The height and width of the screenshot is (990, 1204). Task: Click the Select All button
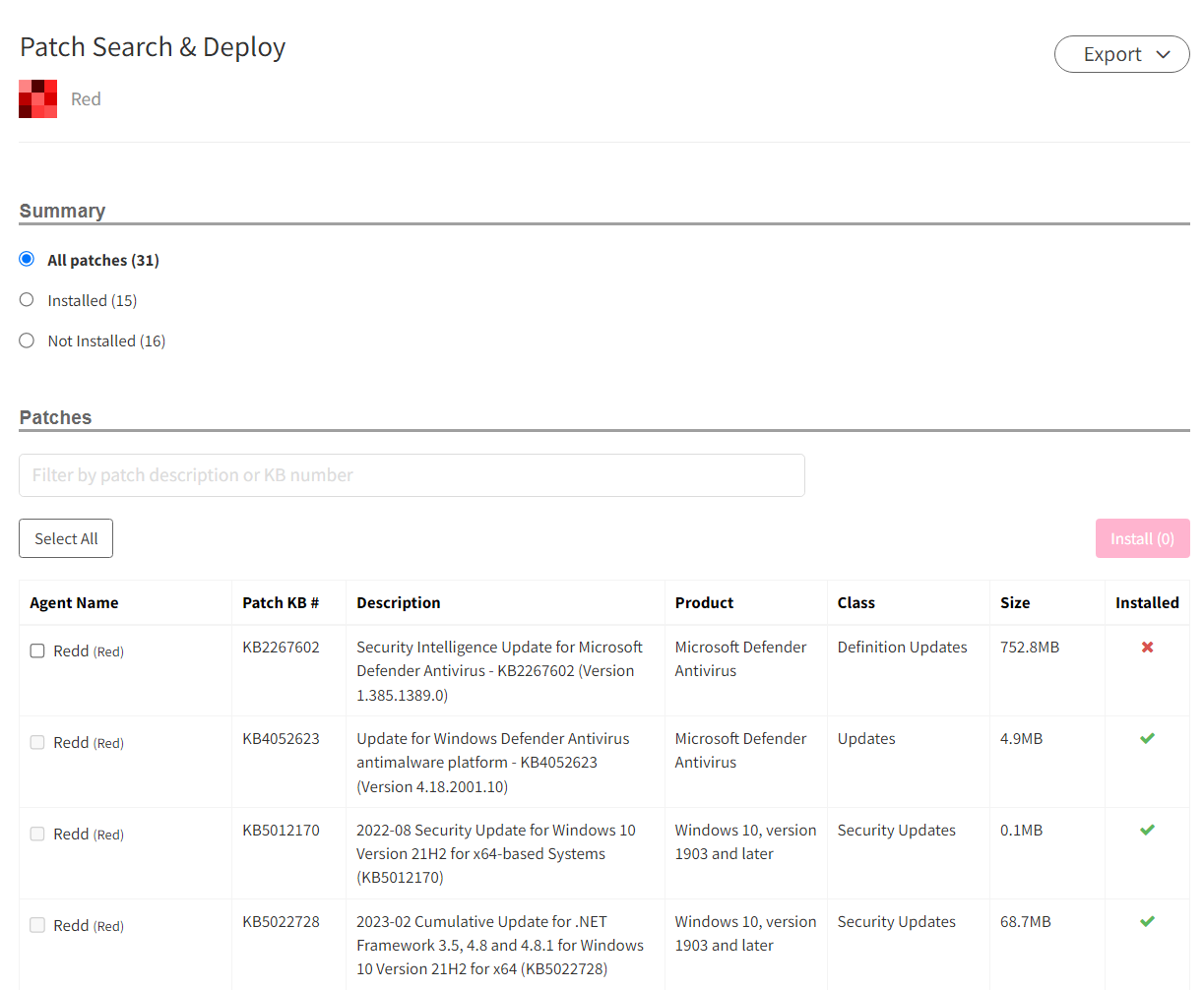(x=66, y=538)
